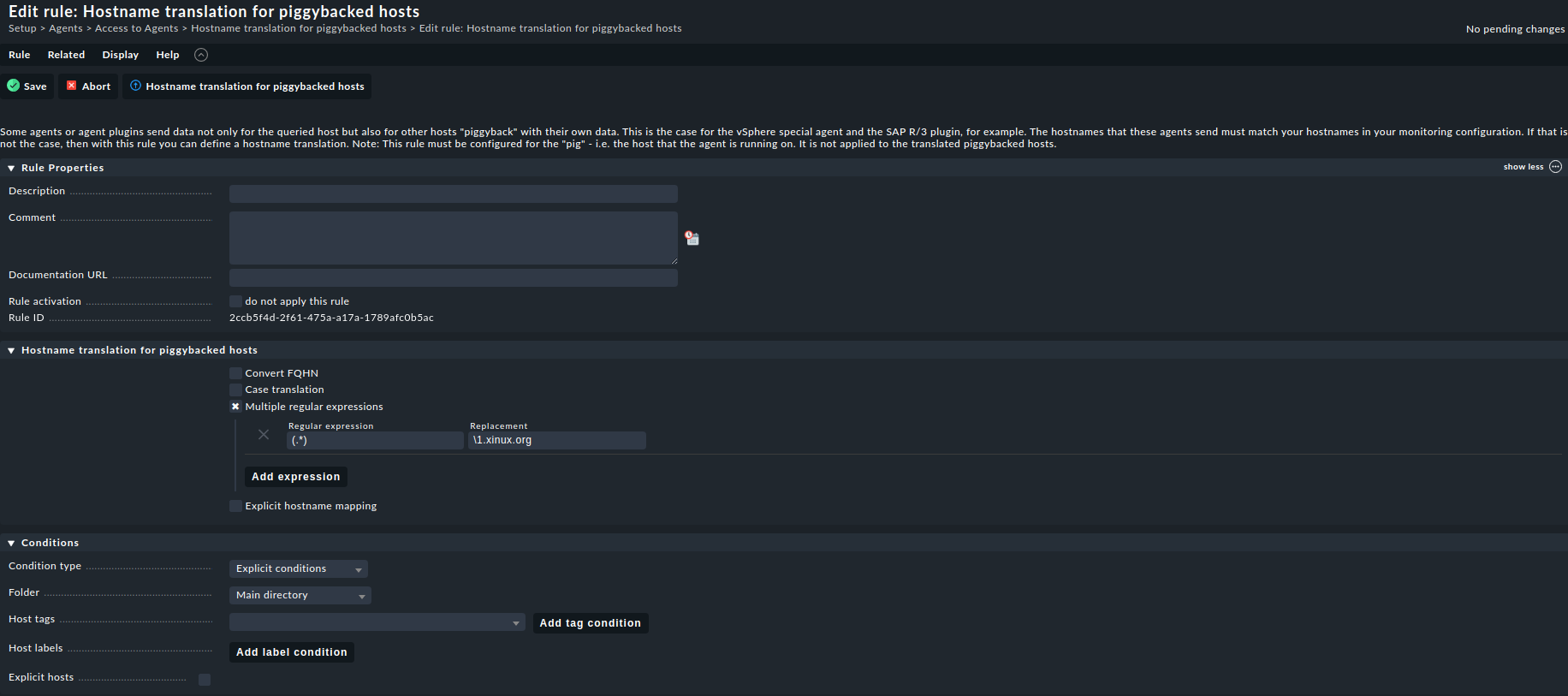The width and height of the screenshot is (1568, 696).
Task: Open the Condition type dropdown
Action: 298,569
